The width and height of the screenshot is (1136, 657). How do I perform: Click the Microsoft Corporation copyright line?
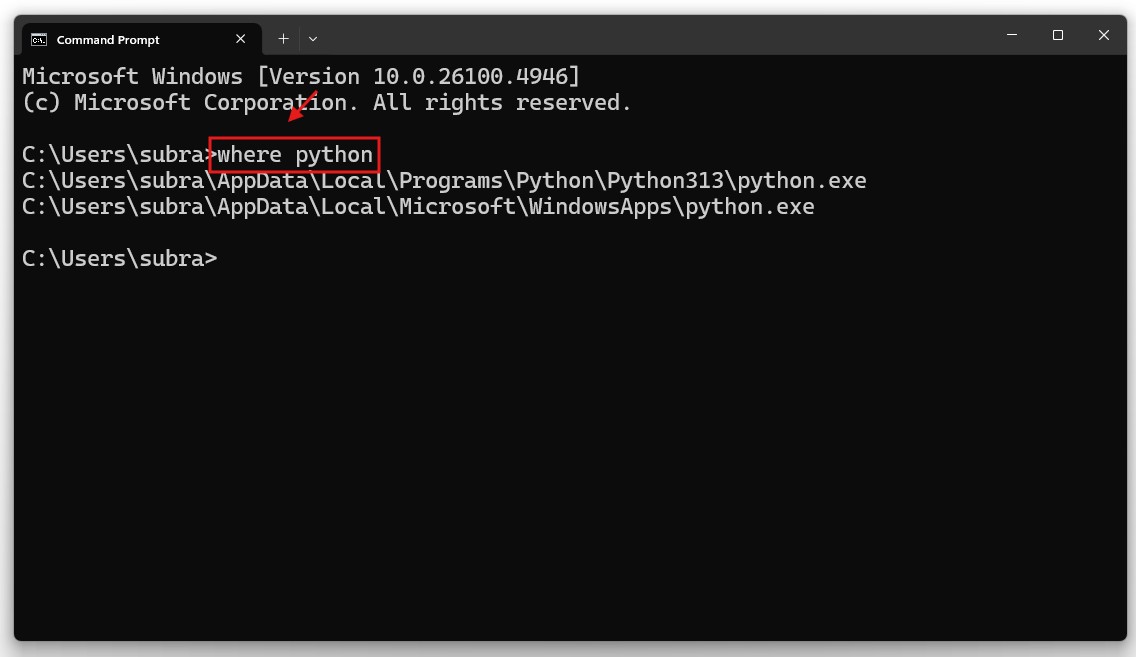(326, 103)
